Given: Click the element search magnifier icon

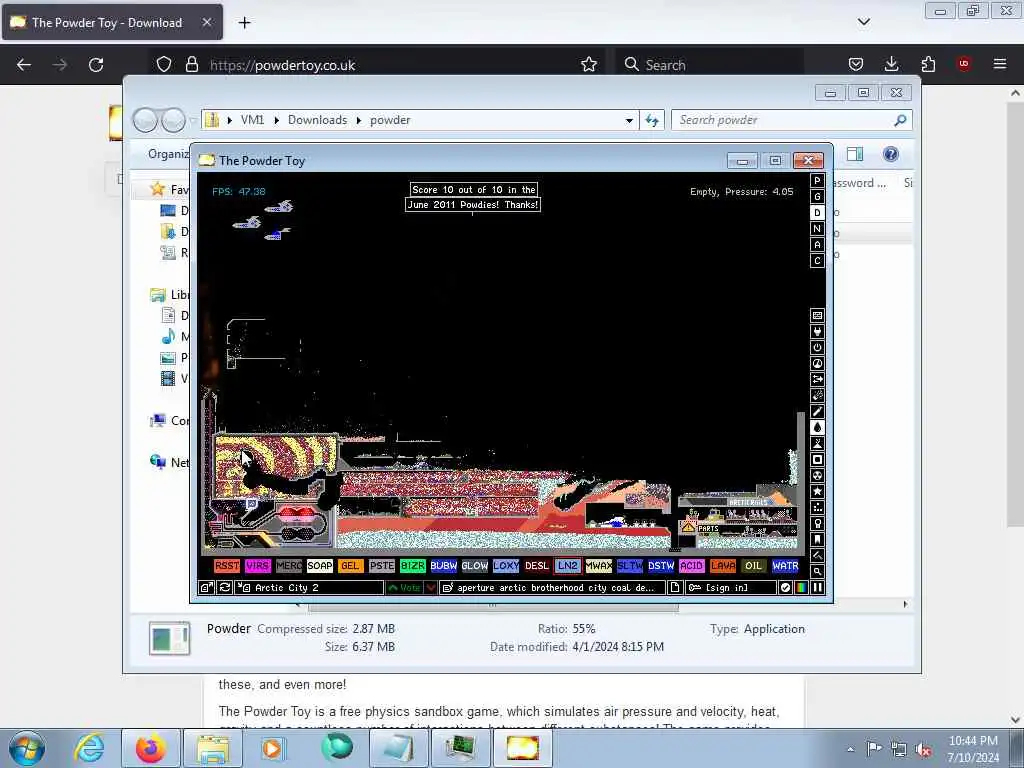Looking at the screenshot, I should (817, 571).
